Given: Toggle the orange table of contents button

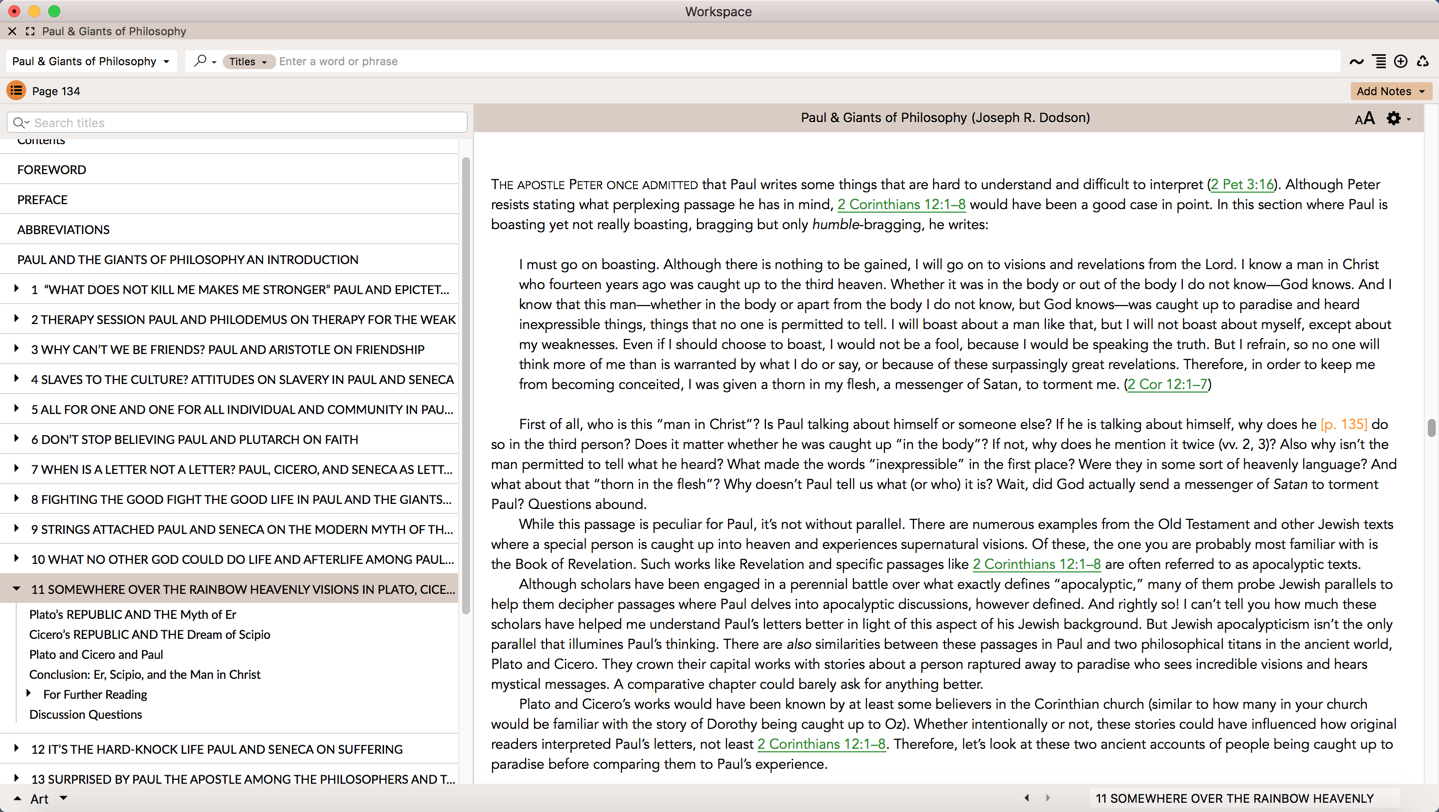Looking at the screenshot, I should click(x=16, y=91).
